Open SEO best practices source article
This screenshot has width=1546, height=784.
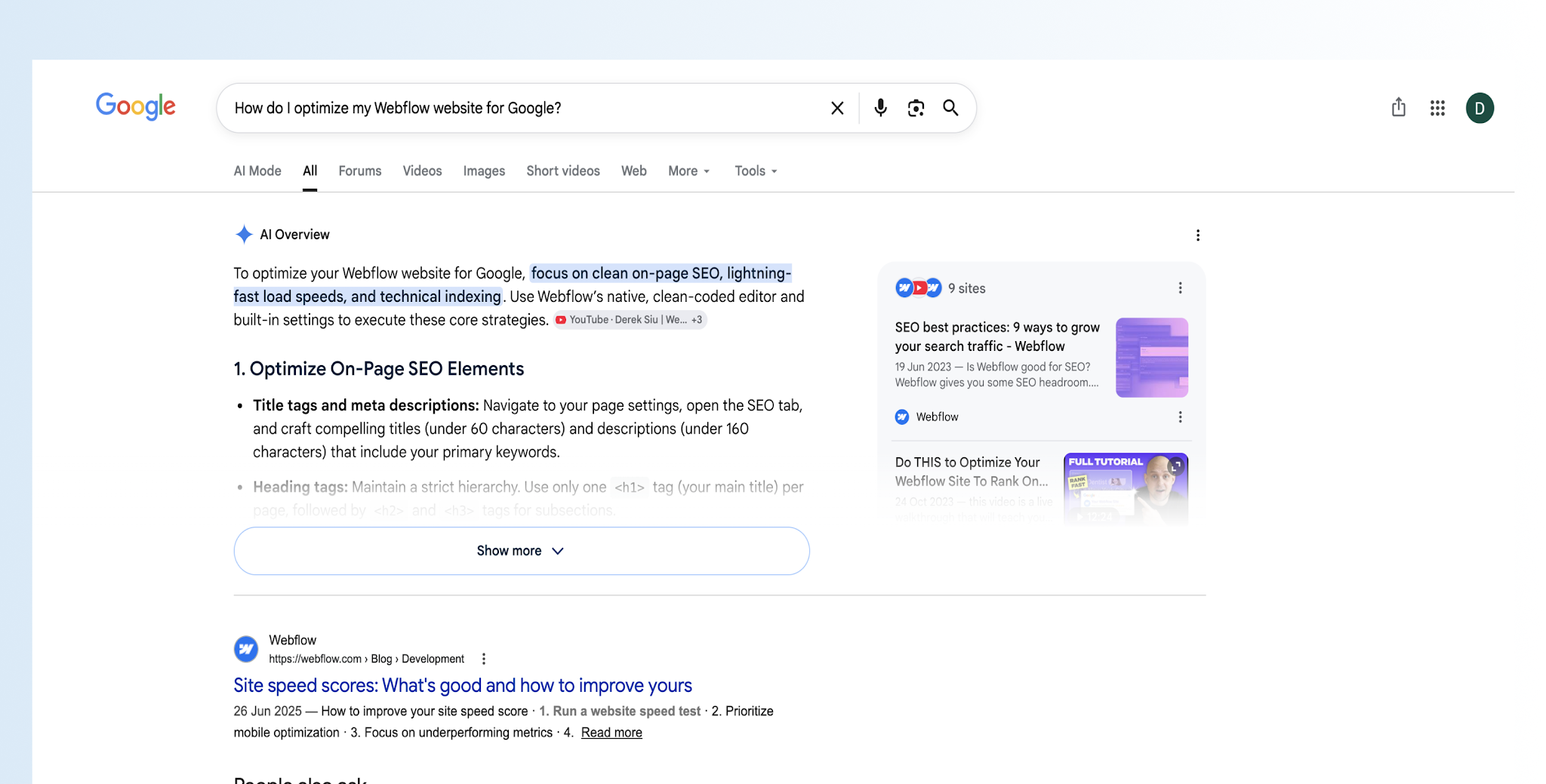coord(997,337)
